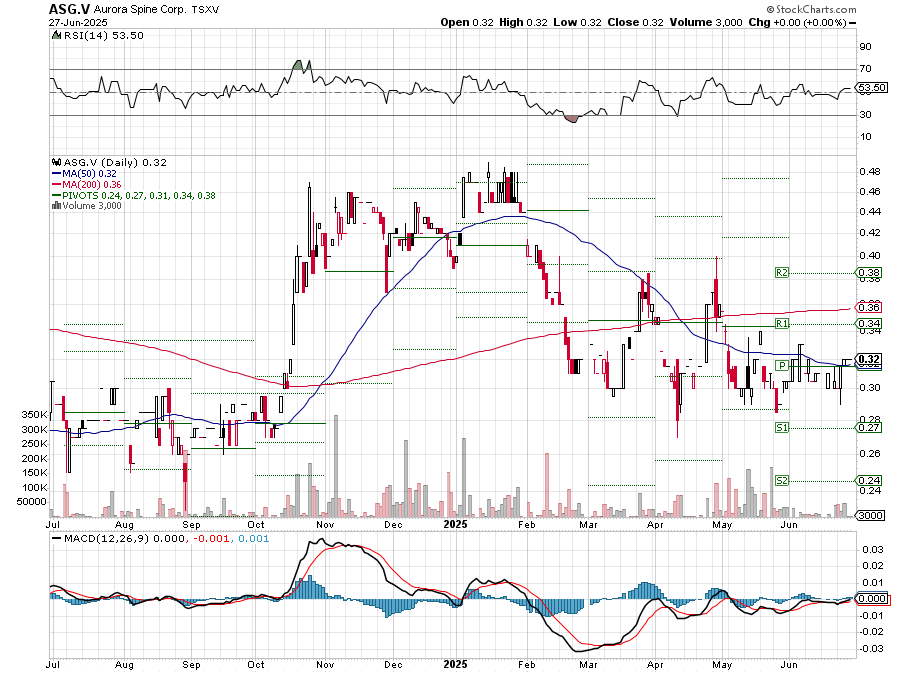Click the 27-Jun-2025 date label
Viewport: 900px width, 673px height.
click(78, 22)
